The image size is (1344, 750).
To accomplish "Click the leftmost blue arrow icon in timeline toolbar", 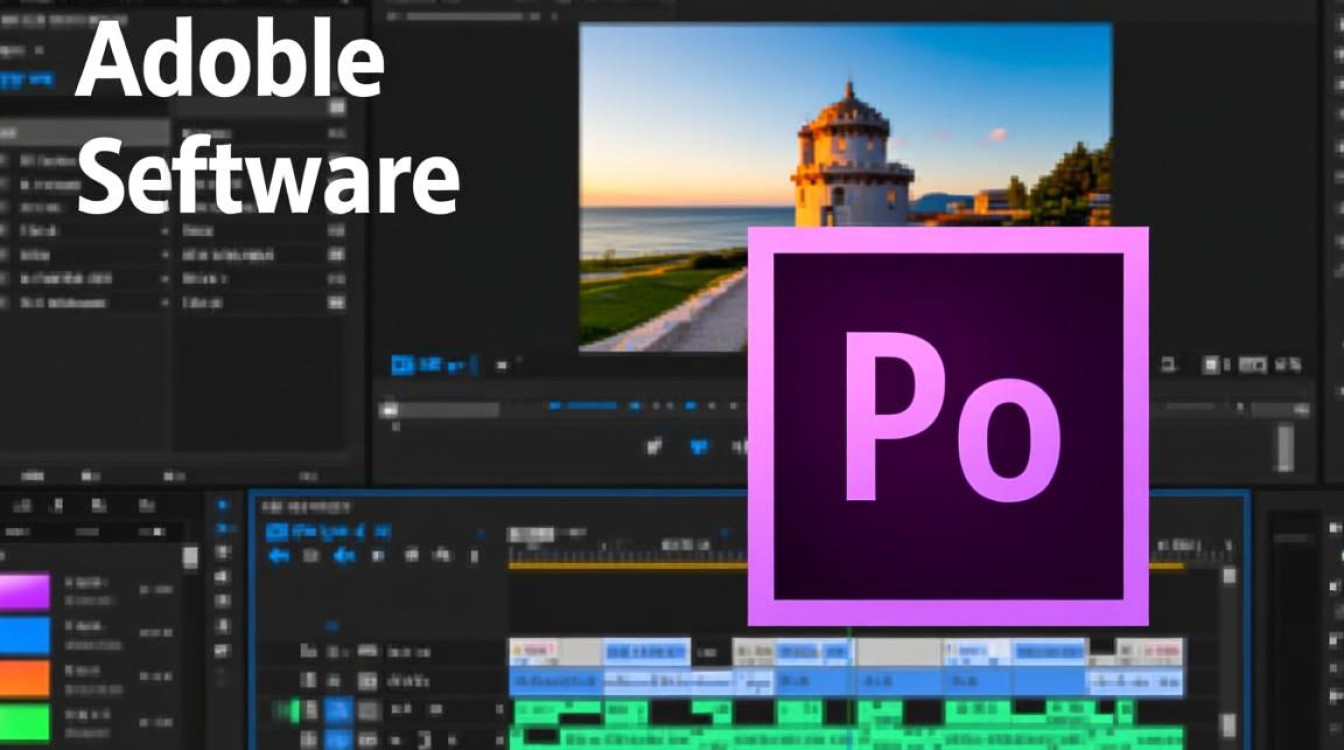I will tap(279, 556).
